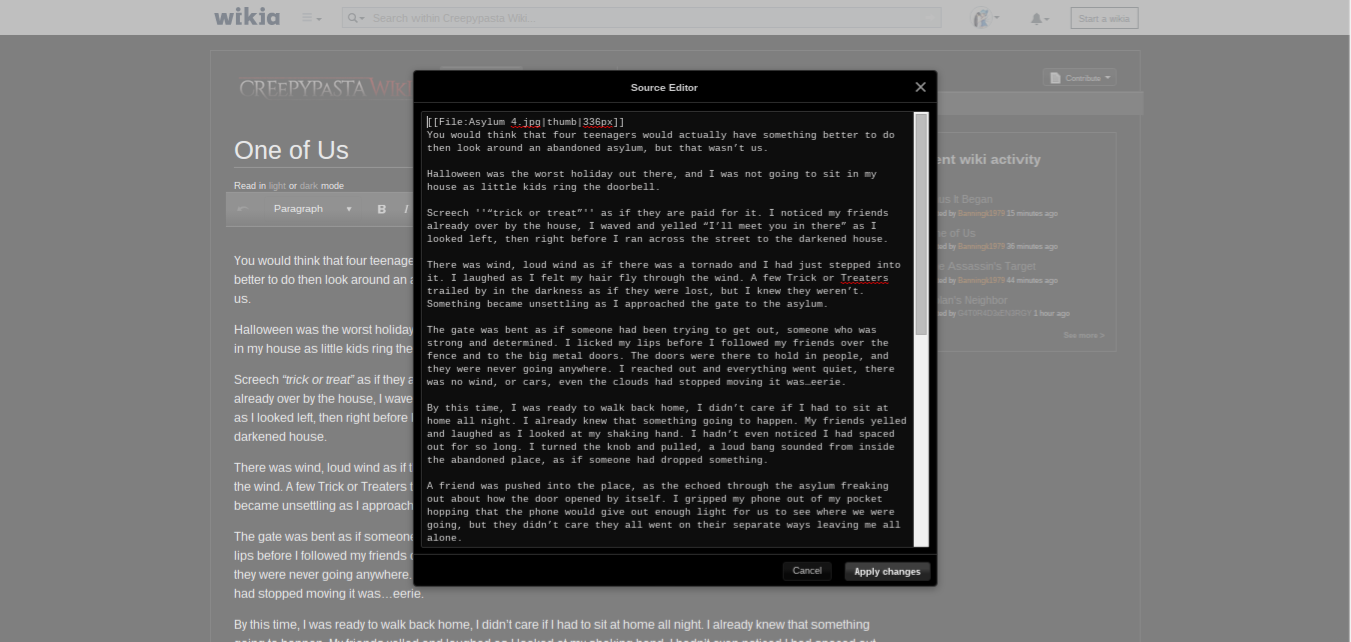Open the hamburger menu next to wikia logo

click(x=311, y=18)
